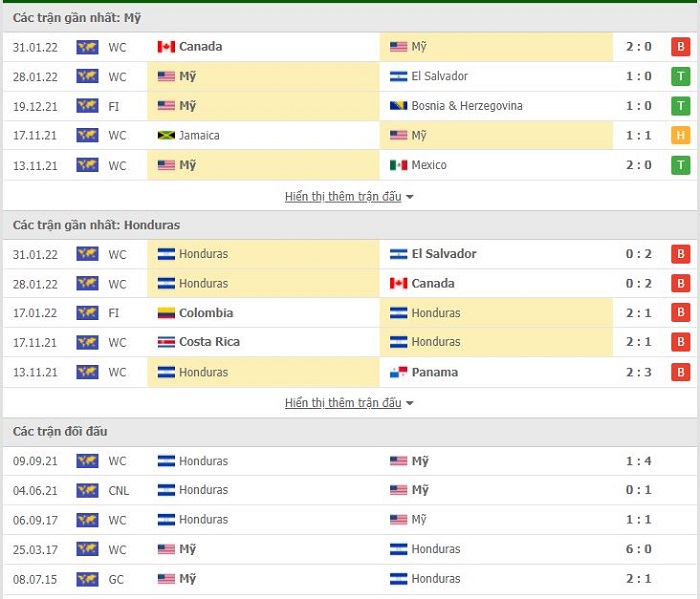Click the 6 : 0 score from 25.03.17
The width and height of the screenshot is (700, 599).
pyautogui.click(x=638, y=549)
